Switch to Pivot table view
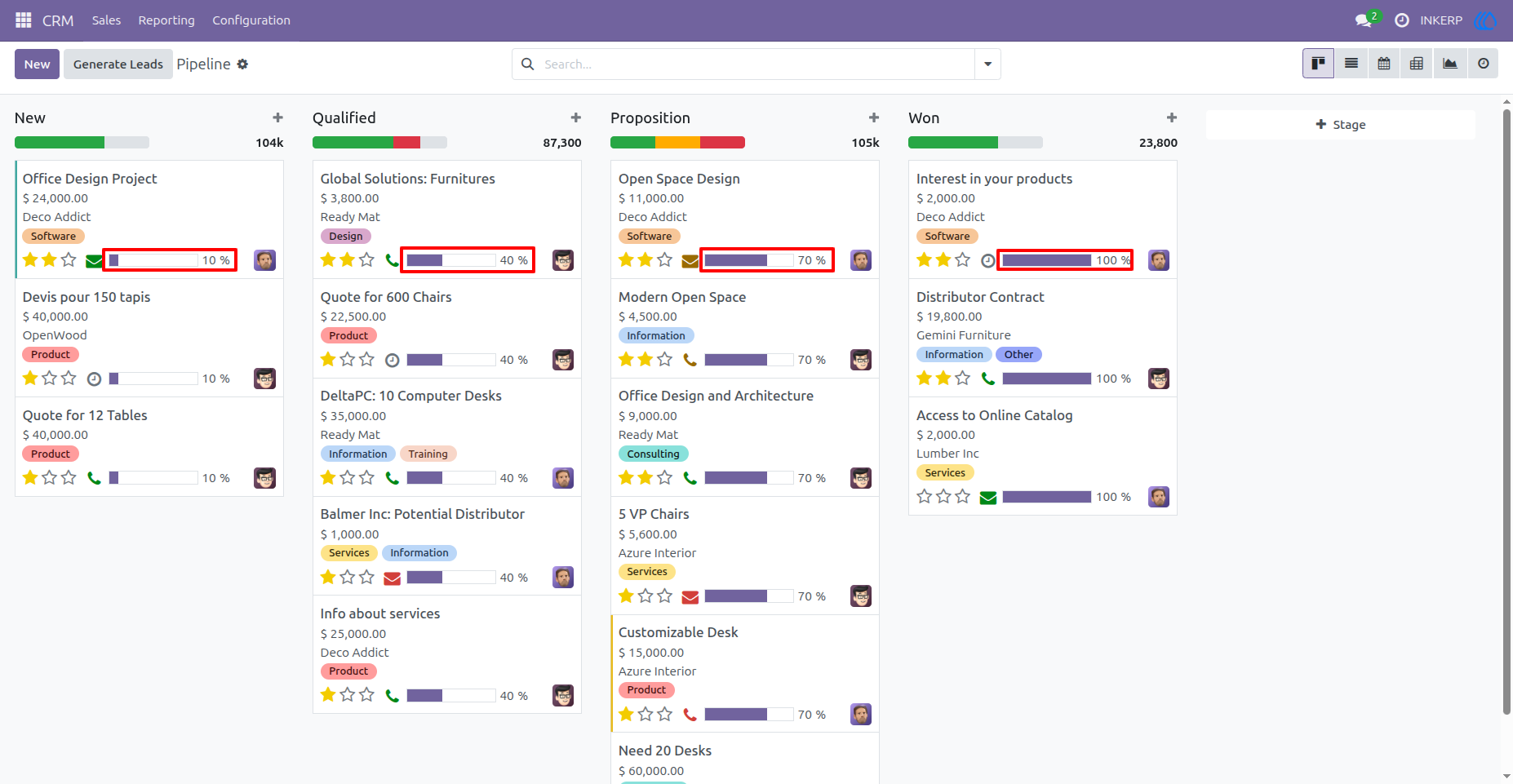Screen dimensions: 1513x784 [x=1417, y=64]
